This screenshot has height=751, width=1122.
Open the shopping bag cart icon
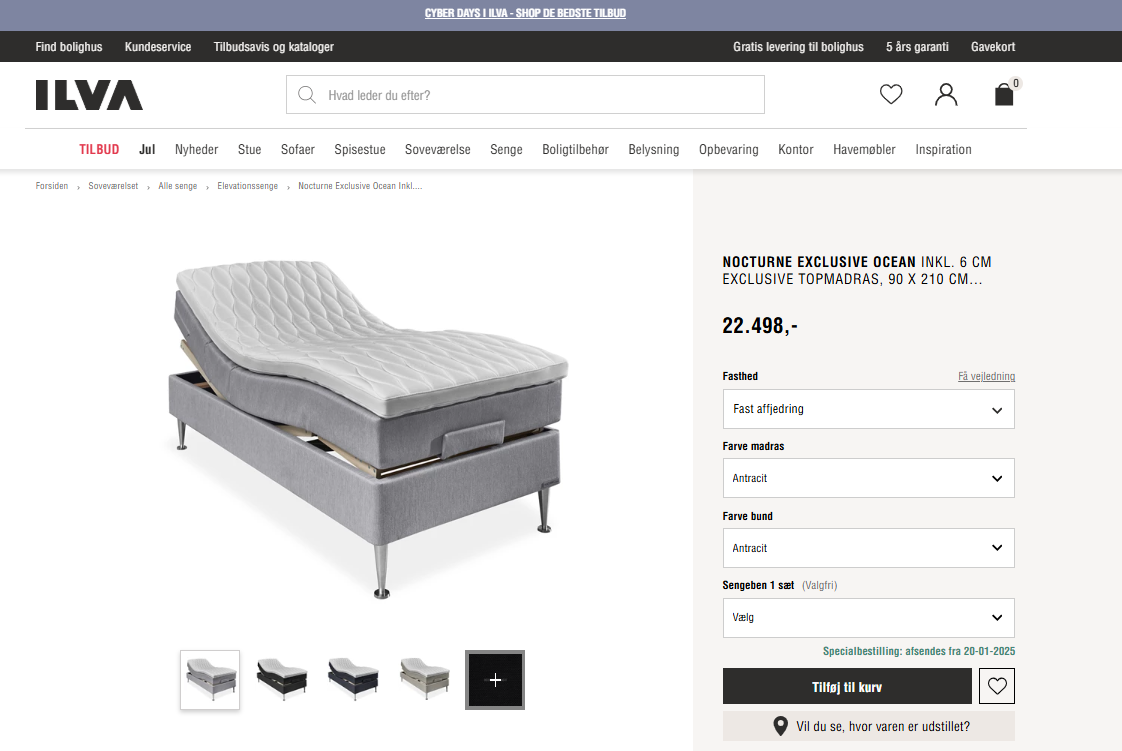pyautogui.click(x=1005, y=93)
